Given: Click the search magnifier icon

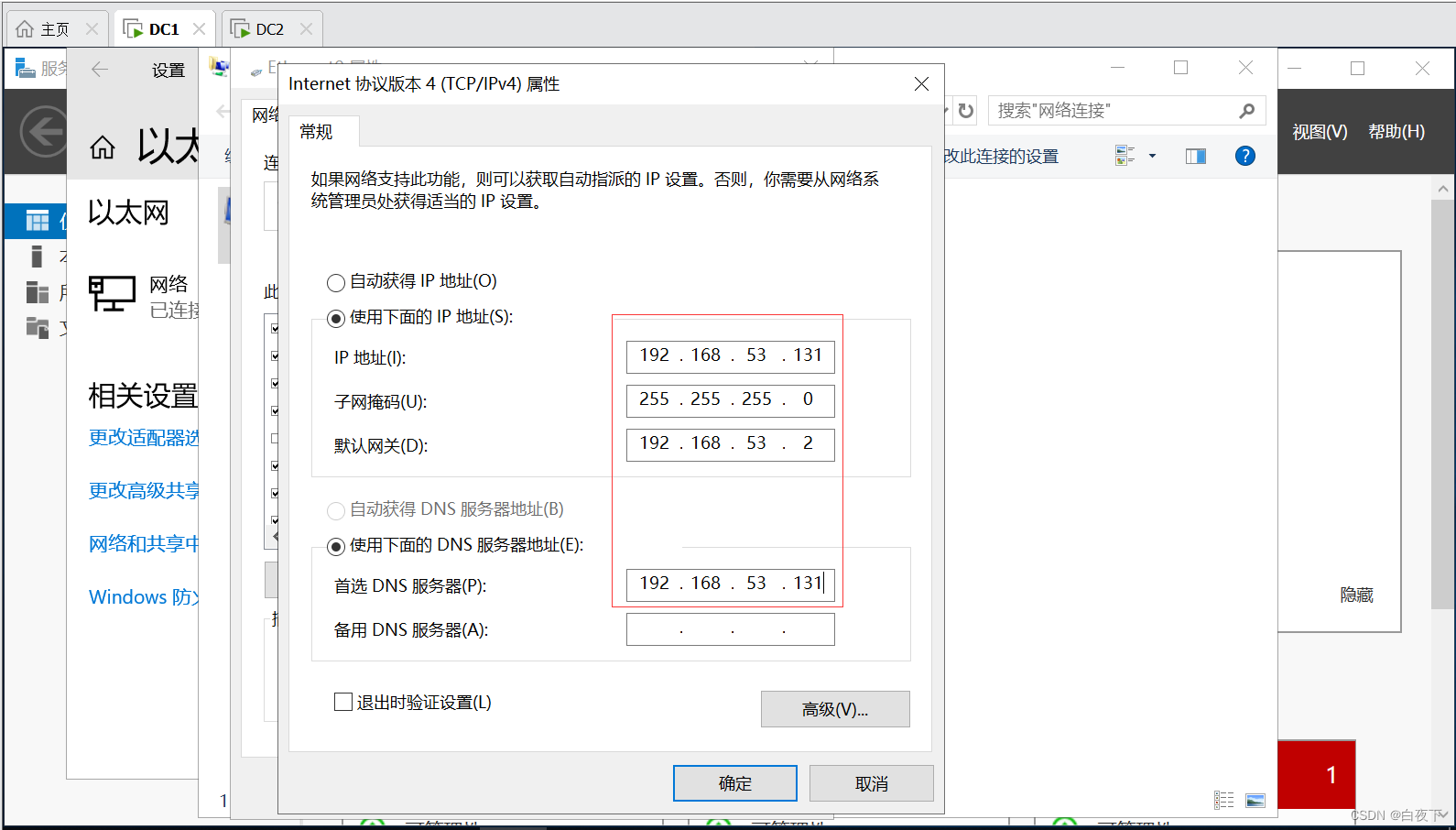Looking at the screenshot, I should coord(1247,111).
